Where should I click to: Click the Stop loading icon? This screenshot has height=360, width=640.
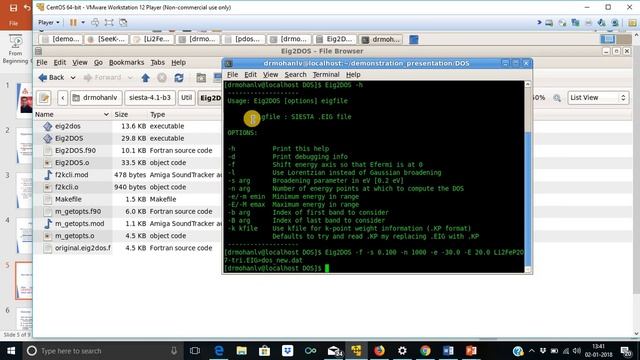point(162,78)
